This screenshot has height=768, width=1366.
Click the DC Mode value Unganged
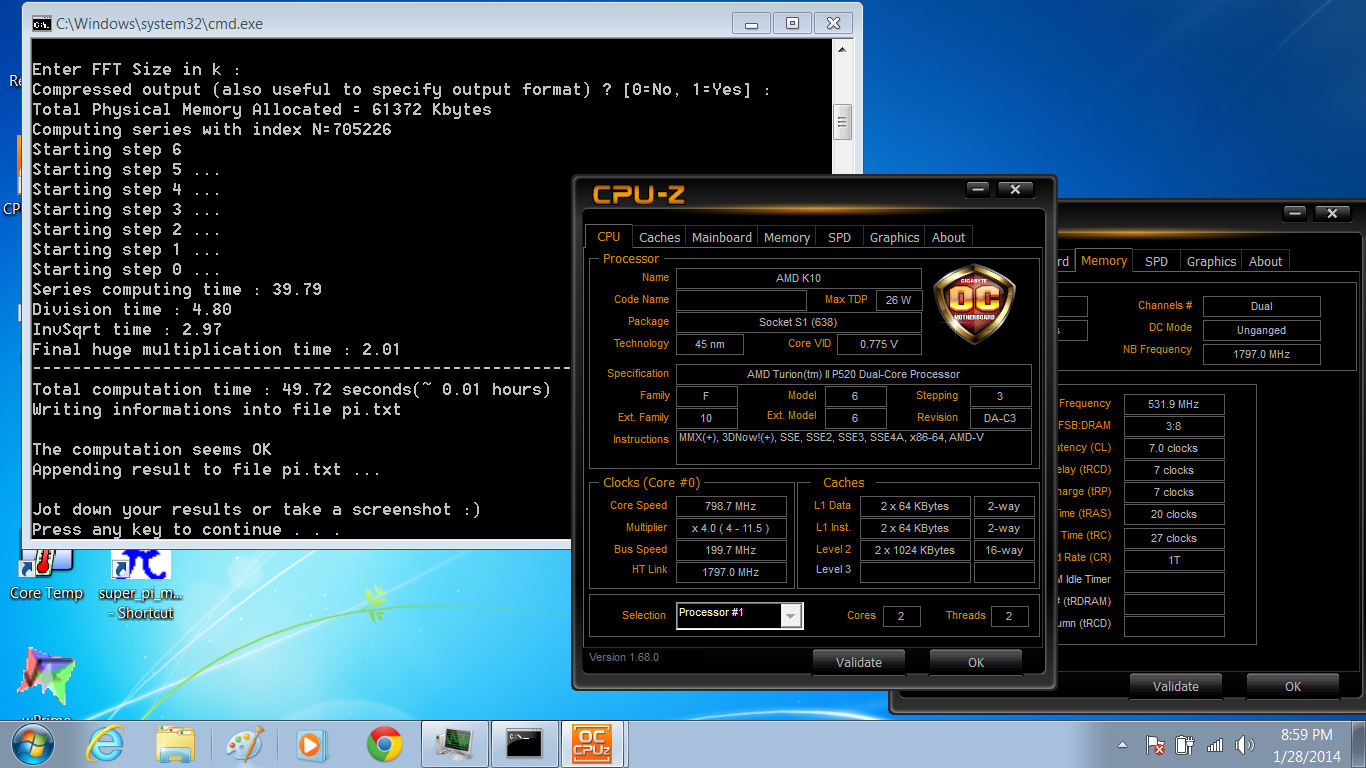coord(1261,330)
